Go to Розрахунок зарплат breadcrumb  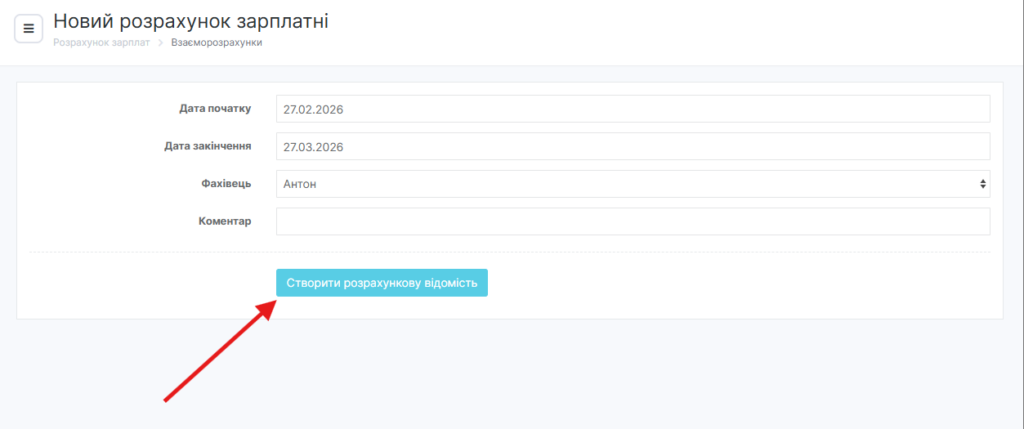[101, 43]
